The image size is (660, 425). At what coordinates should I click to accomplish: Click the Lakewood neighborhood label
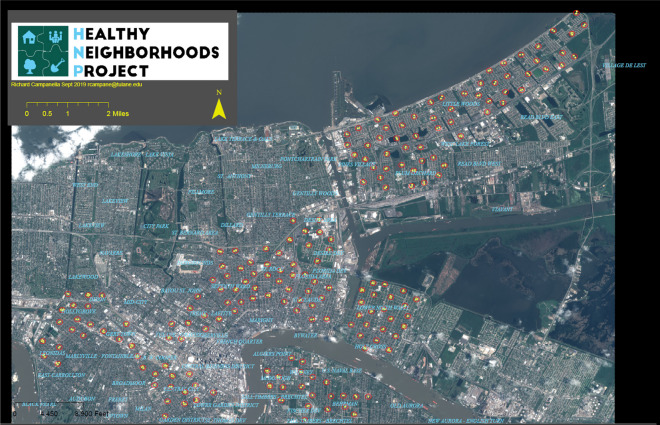pos(82,277)
